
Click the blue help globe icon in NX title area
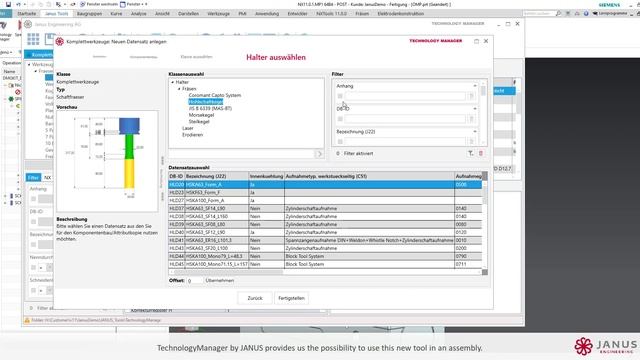point(586,13)
